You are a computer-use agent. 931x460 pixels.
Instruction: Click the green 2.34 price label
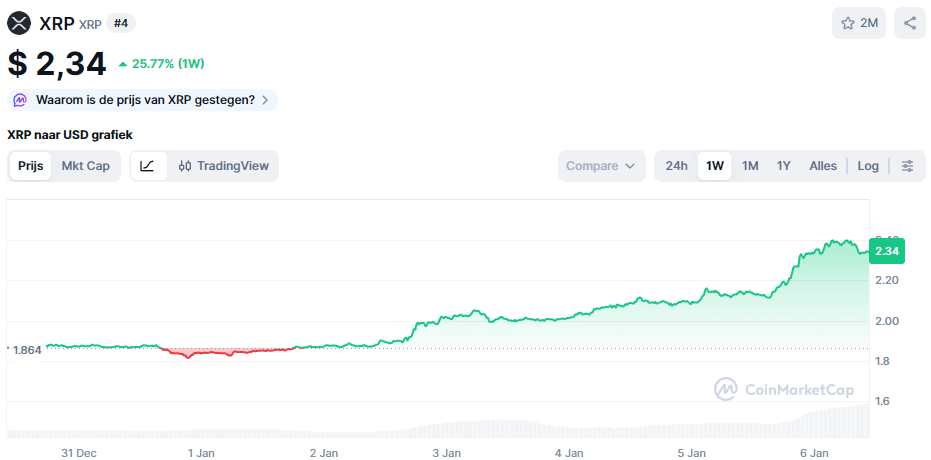pos(886,251)
